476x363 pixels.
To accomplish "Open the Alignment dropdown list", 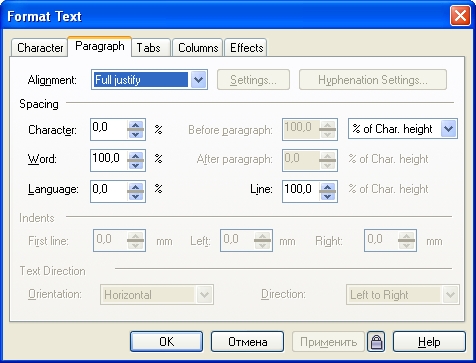I will click(x=198, y=80).
